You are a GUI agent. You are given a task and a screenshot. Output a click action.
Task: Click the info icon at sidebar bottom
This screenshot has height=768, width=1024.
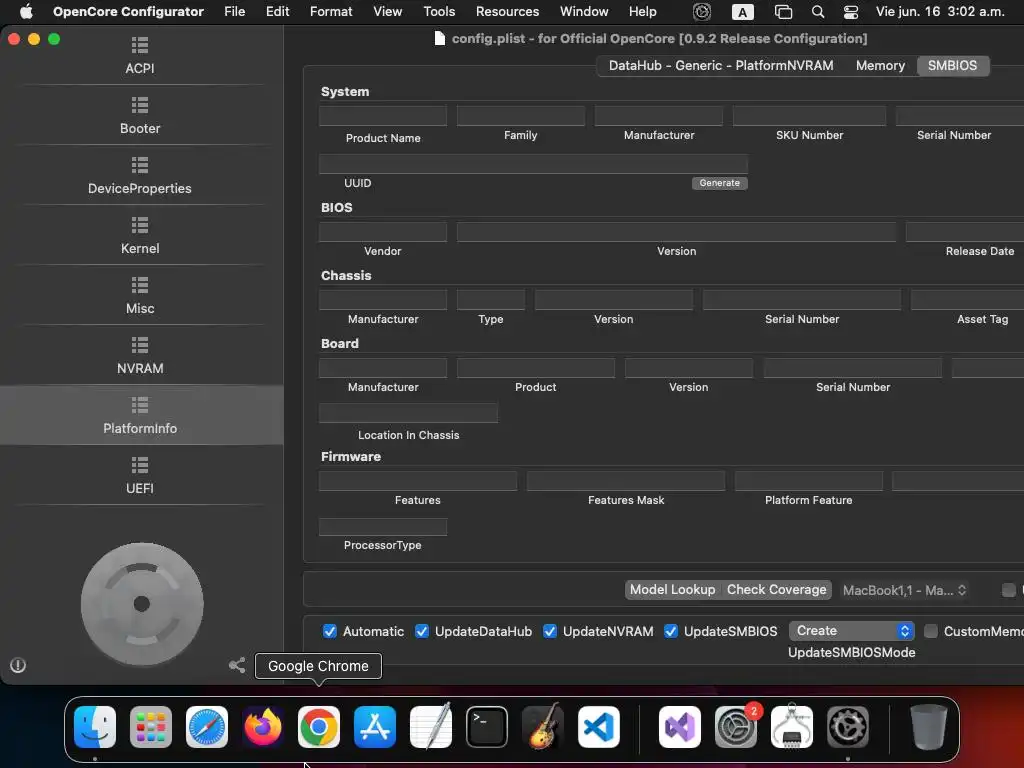(x=18, y=665)
